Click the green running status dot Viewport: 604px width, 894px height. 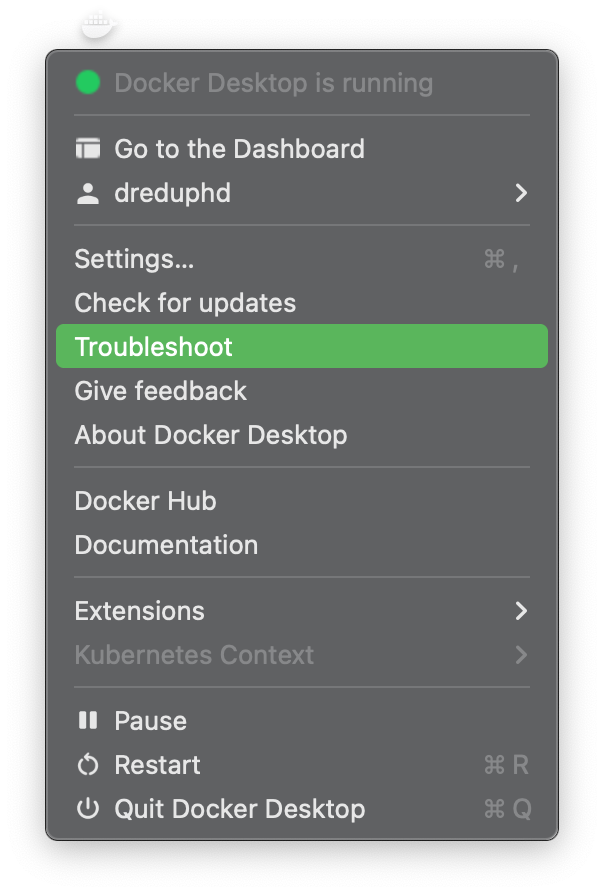click(88, 83)
